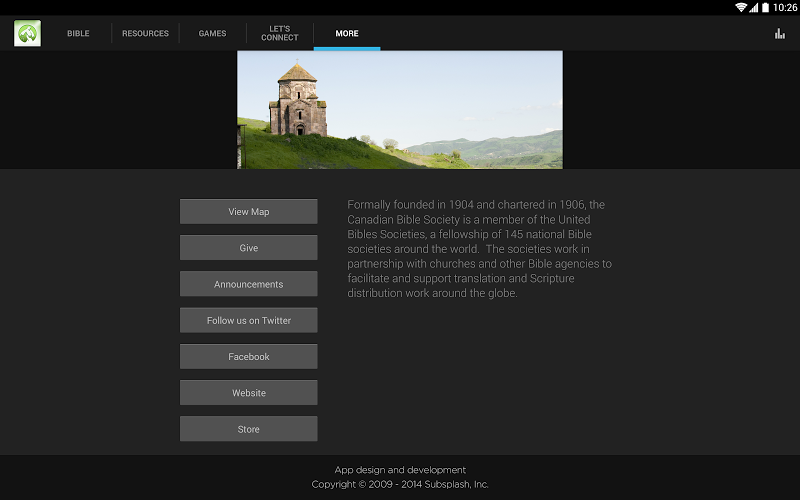Tap the green app logo icon
Viewport: 800px width, 500px height.
28,33
